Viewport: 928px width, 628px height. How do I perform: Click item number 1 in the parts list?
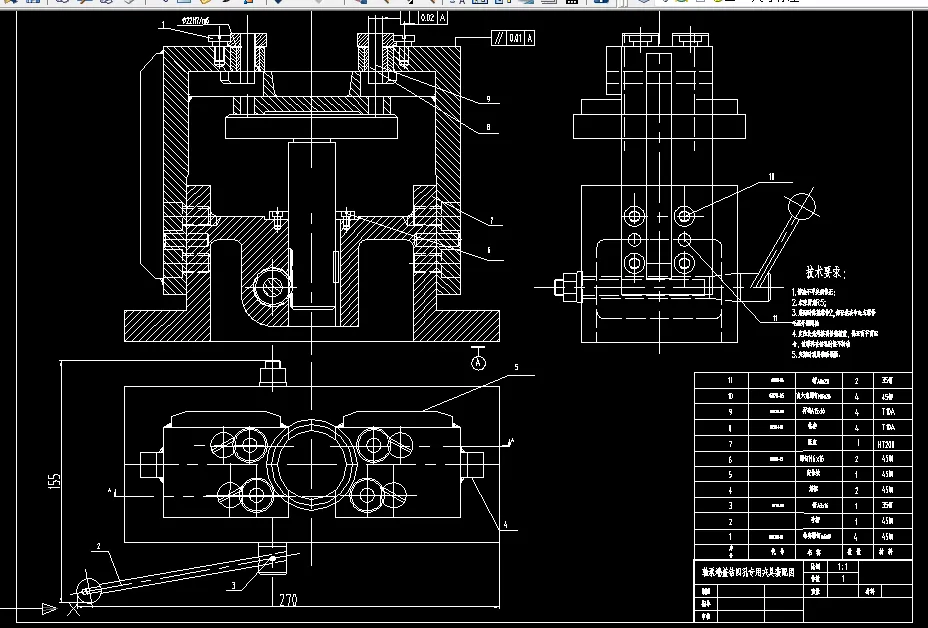pos(730,537)
